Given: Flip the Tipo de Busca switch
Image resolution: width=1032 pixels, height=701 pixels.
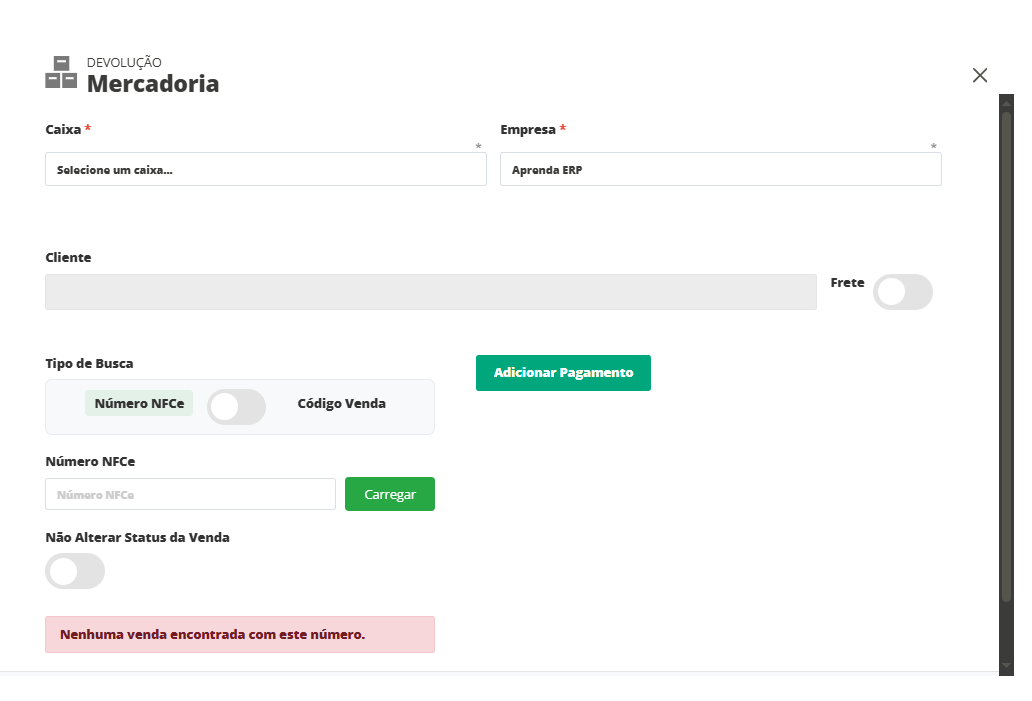Looking at the screenshot, I should point(236,407).
